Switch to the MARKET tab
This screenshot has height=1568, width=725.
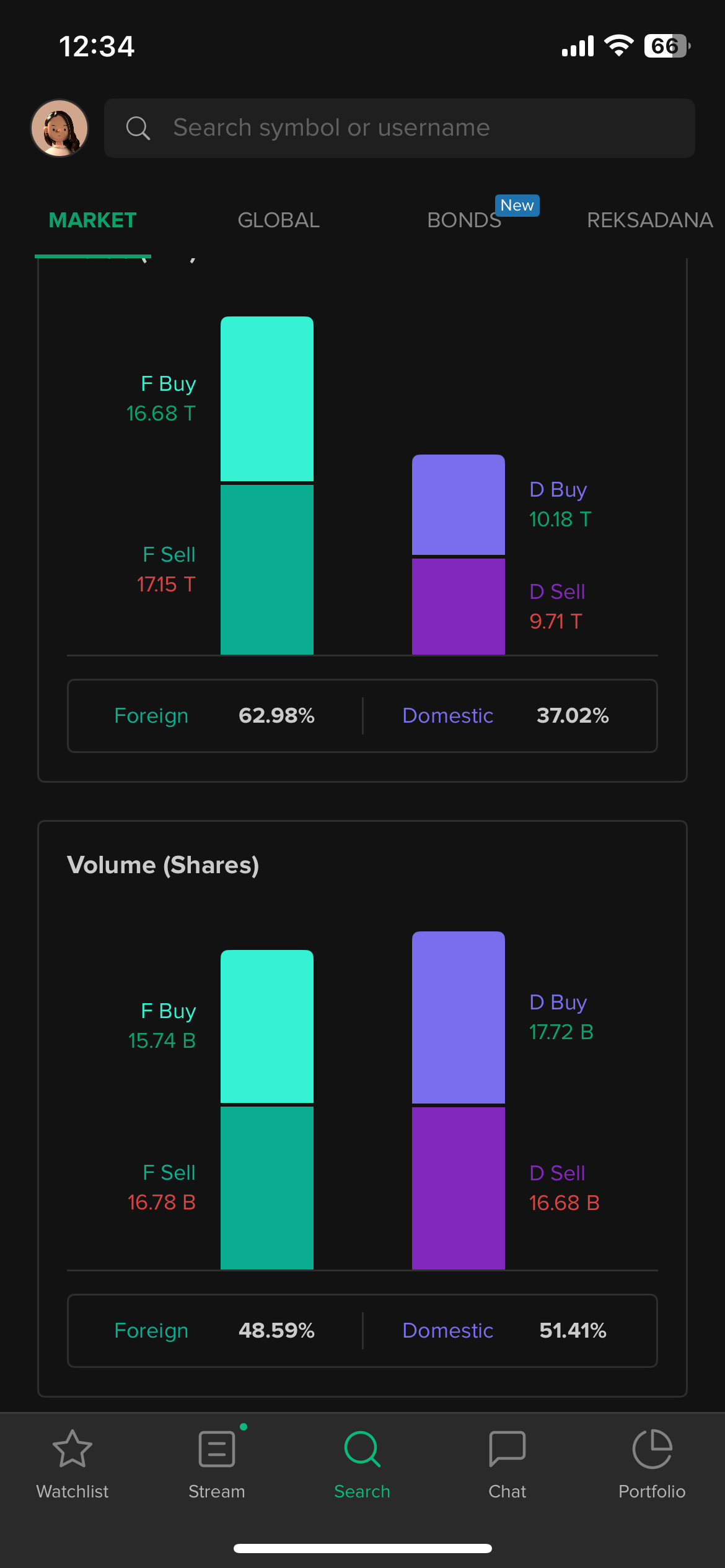92,220
